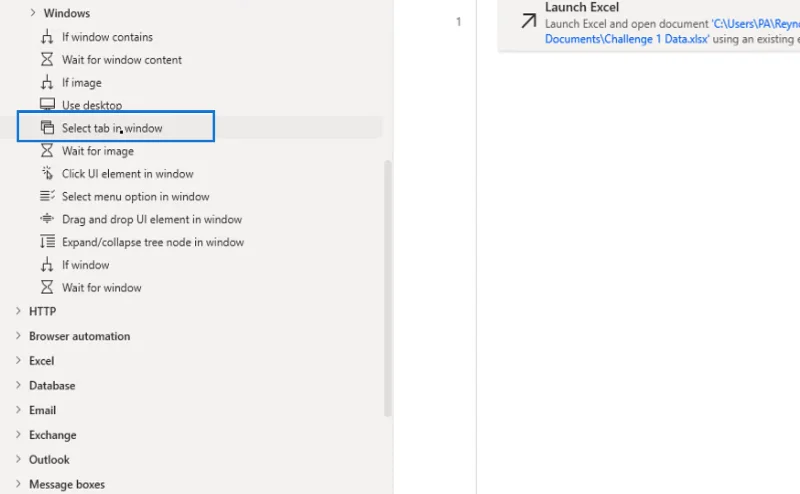Click the Email group label

click(x=42, y=410)
